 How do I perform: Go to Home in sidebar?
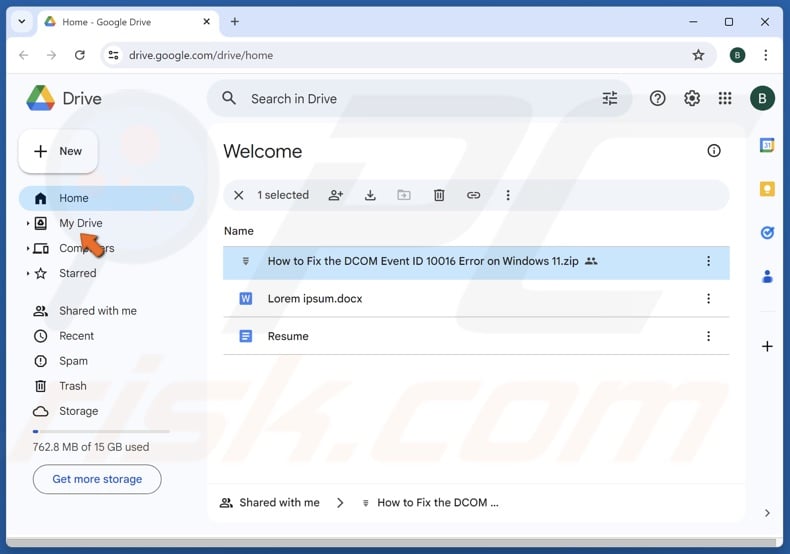106,198
